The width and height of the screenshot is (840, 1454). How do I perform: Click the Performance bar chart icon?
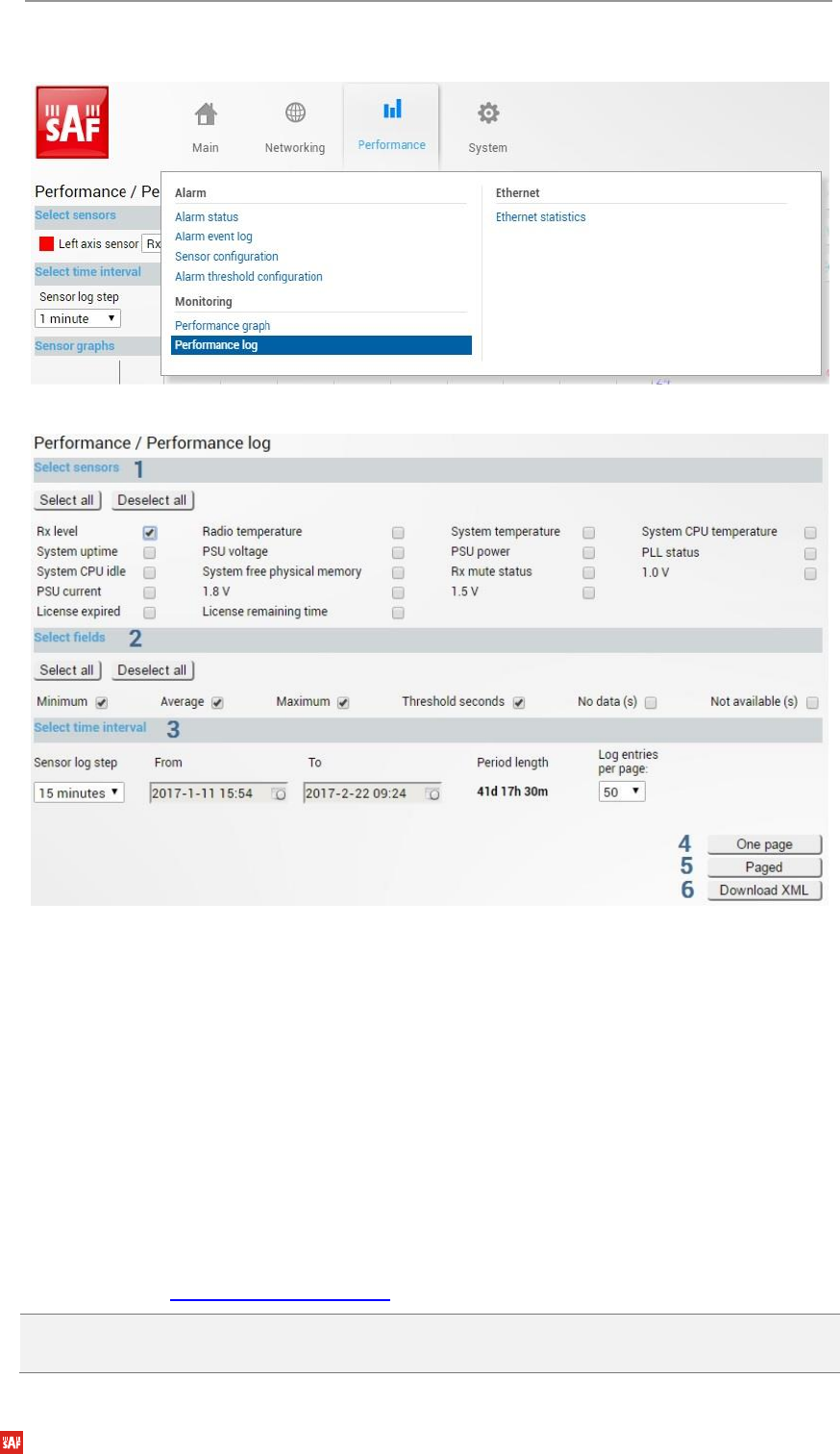pos(392,110)
